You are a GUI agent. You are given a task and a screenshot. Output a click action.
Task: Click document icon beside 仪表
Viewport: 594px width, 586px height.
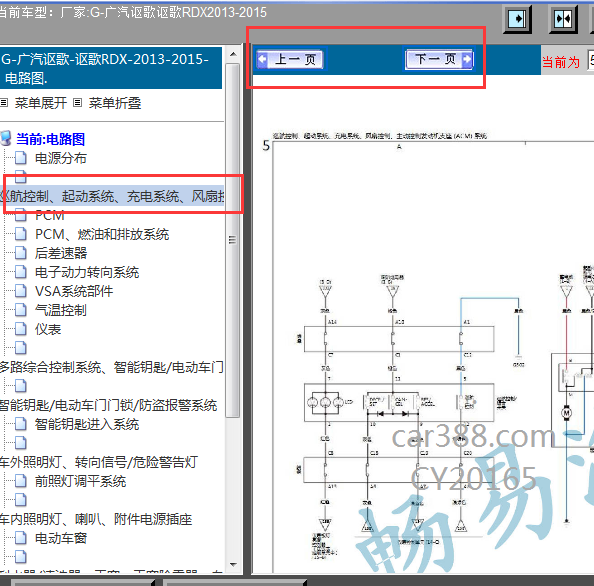click(x=21, y=328)
